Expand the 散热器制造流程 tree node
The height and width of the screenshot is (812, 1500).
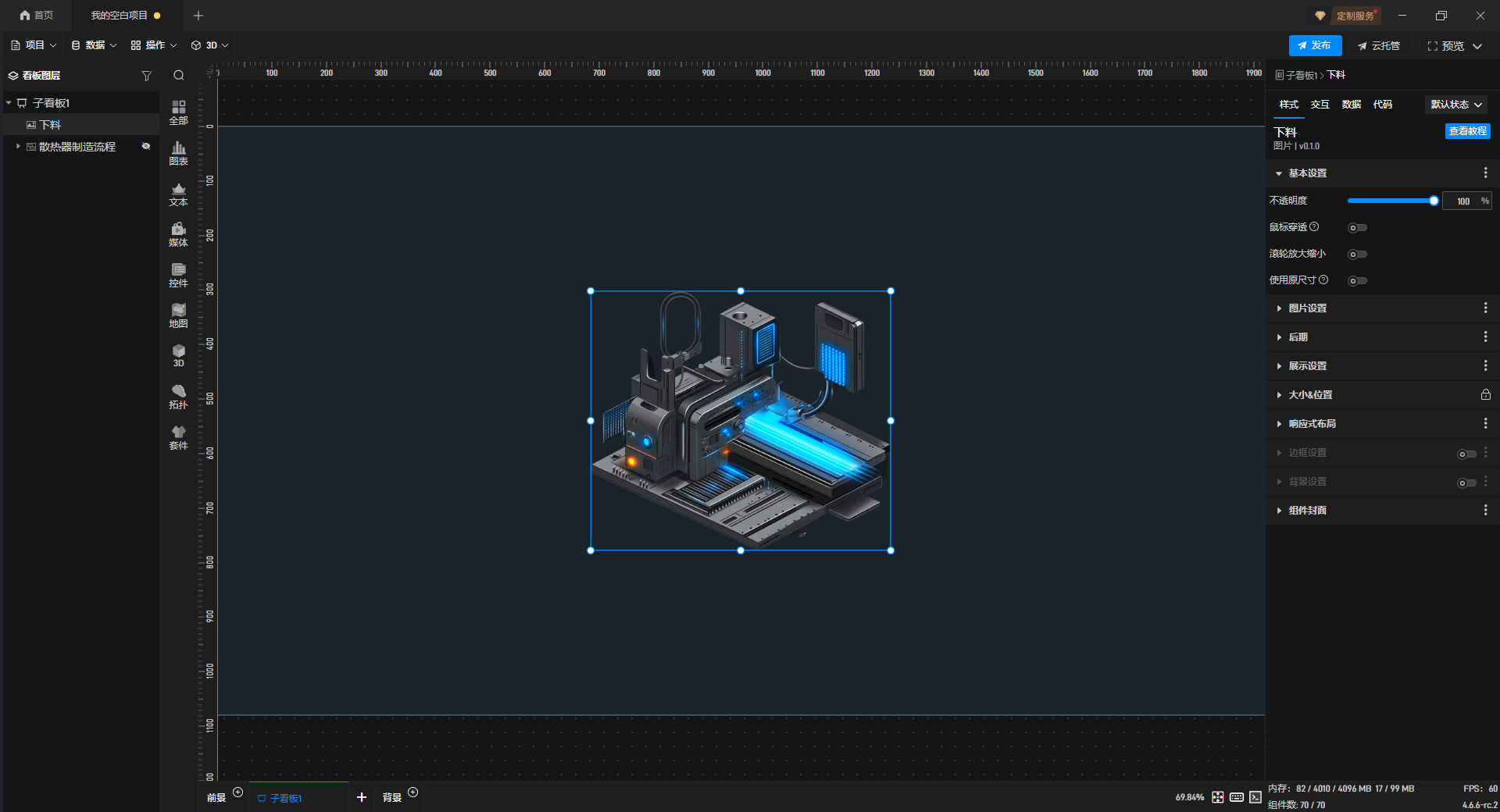pos(18,146)
